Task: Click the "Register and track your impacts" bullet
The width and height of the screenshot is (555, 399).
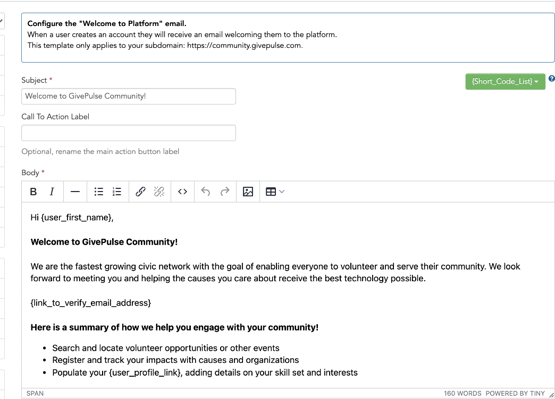Action: (x=176, y=360)
